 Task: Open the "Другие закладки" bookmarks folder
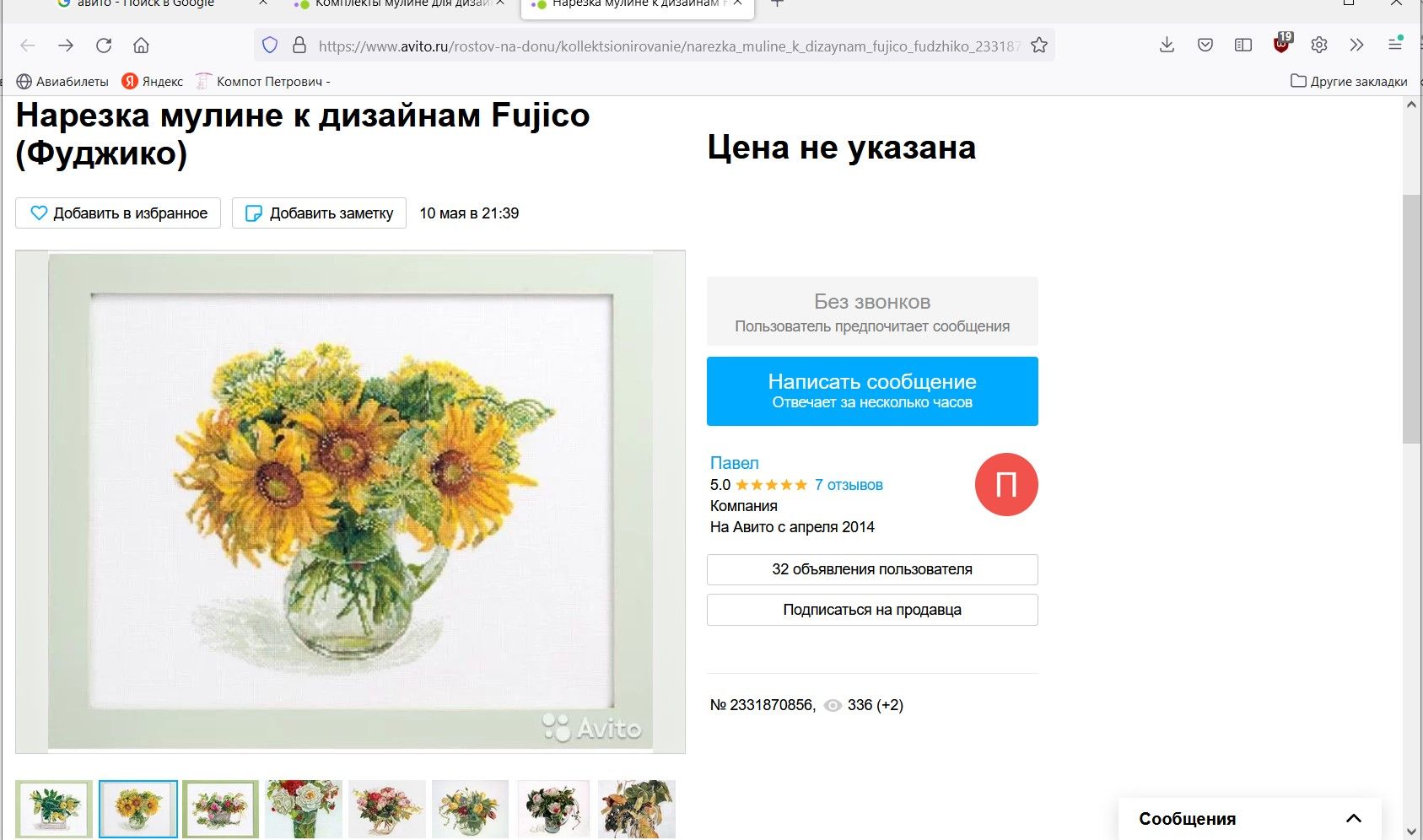tap(1349, 82)
